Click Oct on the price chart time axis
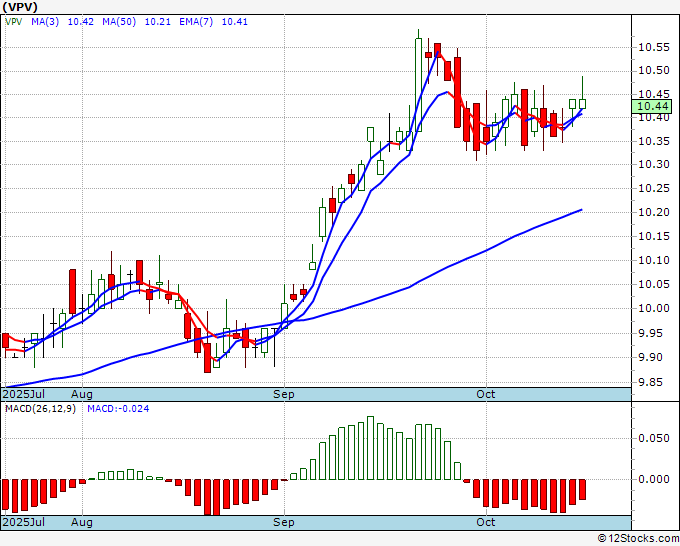This screenshot has width=680, height=546. coord(486,394)
